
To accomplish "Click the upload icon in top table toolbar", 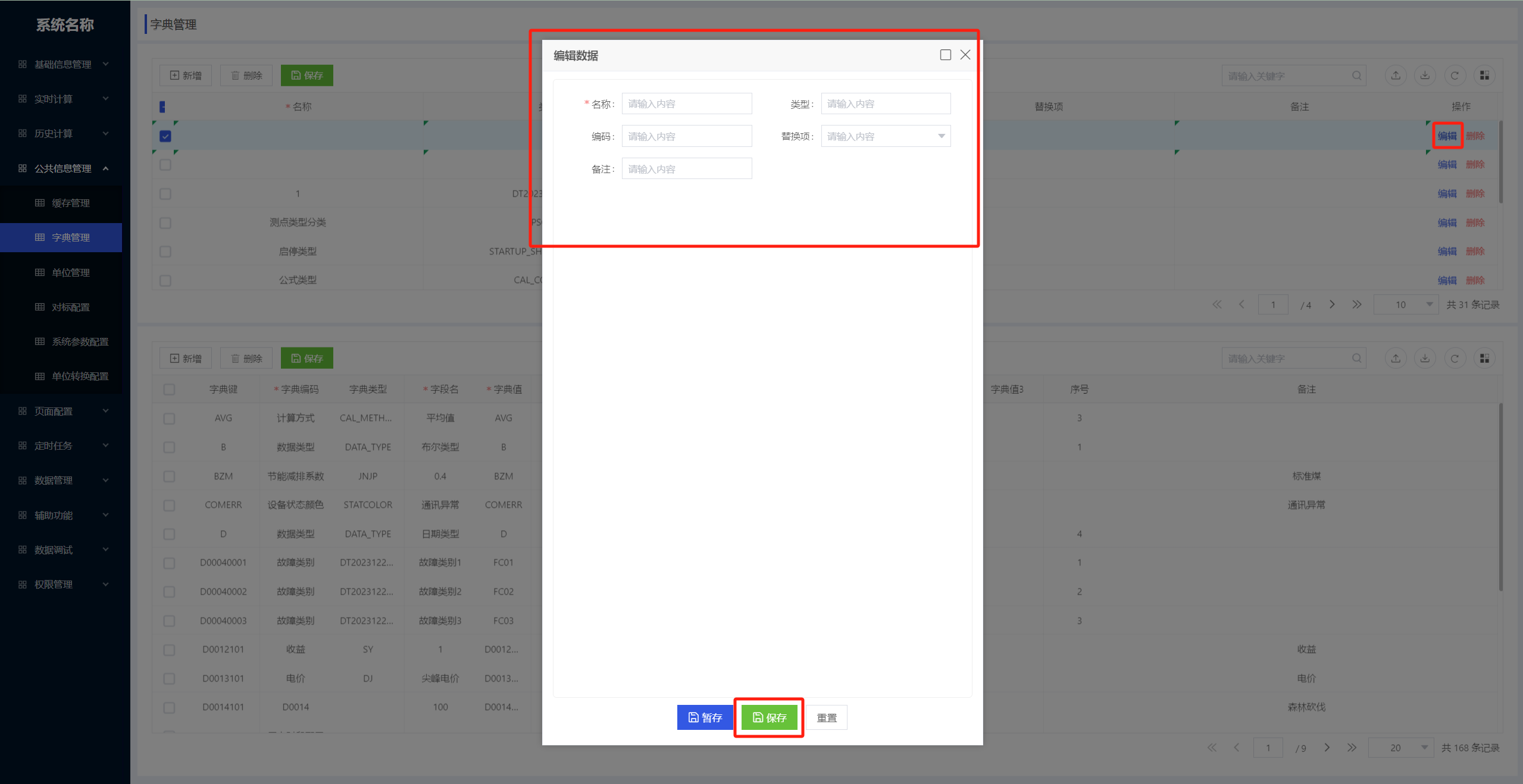I will [x=1396, y=76].
